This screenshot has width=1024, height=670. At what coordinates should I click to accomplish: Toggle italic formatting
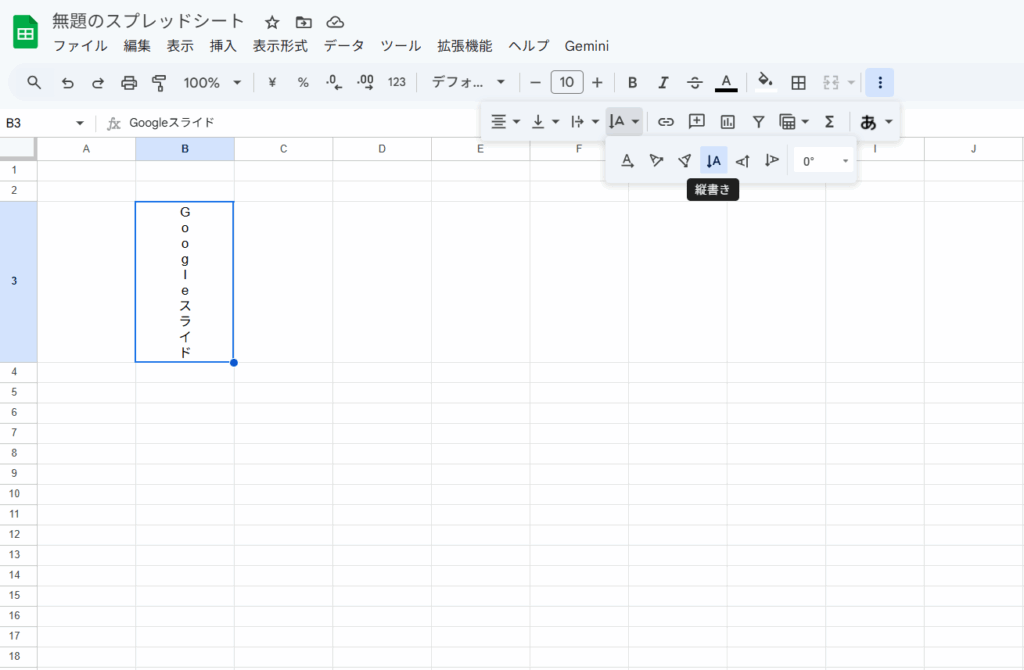click(x=662, y=82)
